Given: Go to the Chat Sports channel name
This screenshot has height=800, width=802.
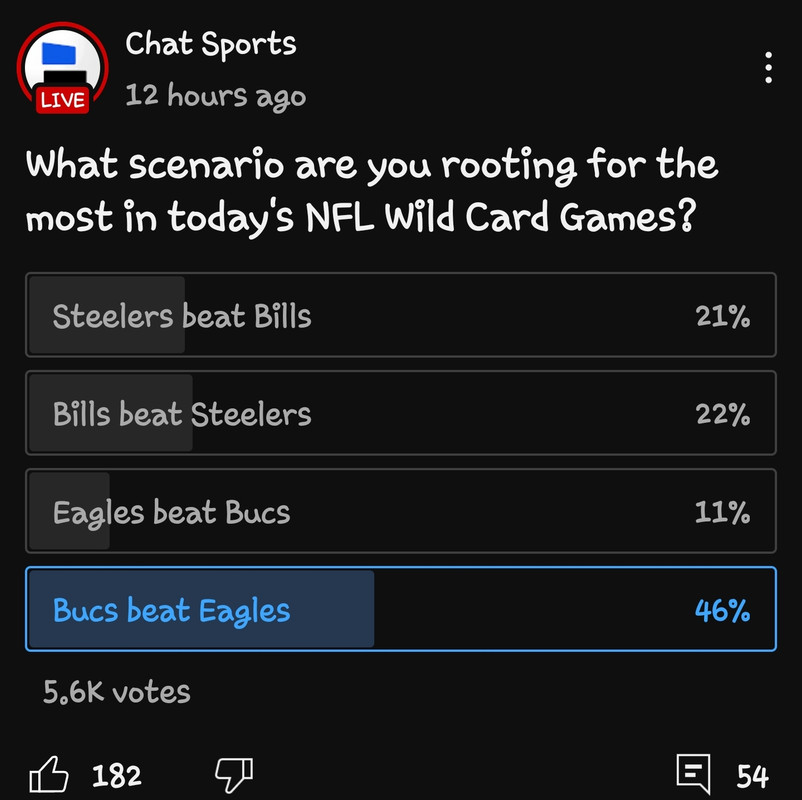Looking at the screenshot, I should (x=211, y=45).
